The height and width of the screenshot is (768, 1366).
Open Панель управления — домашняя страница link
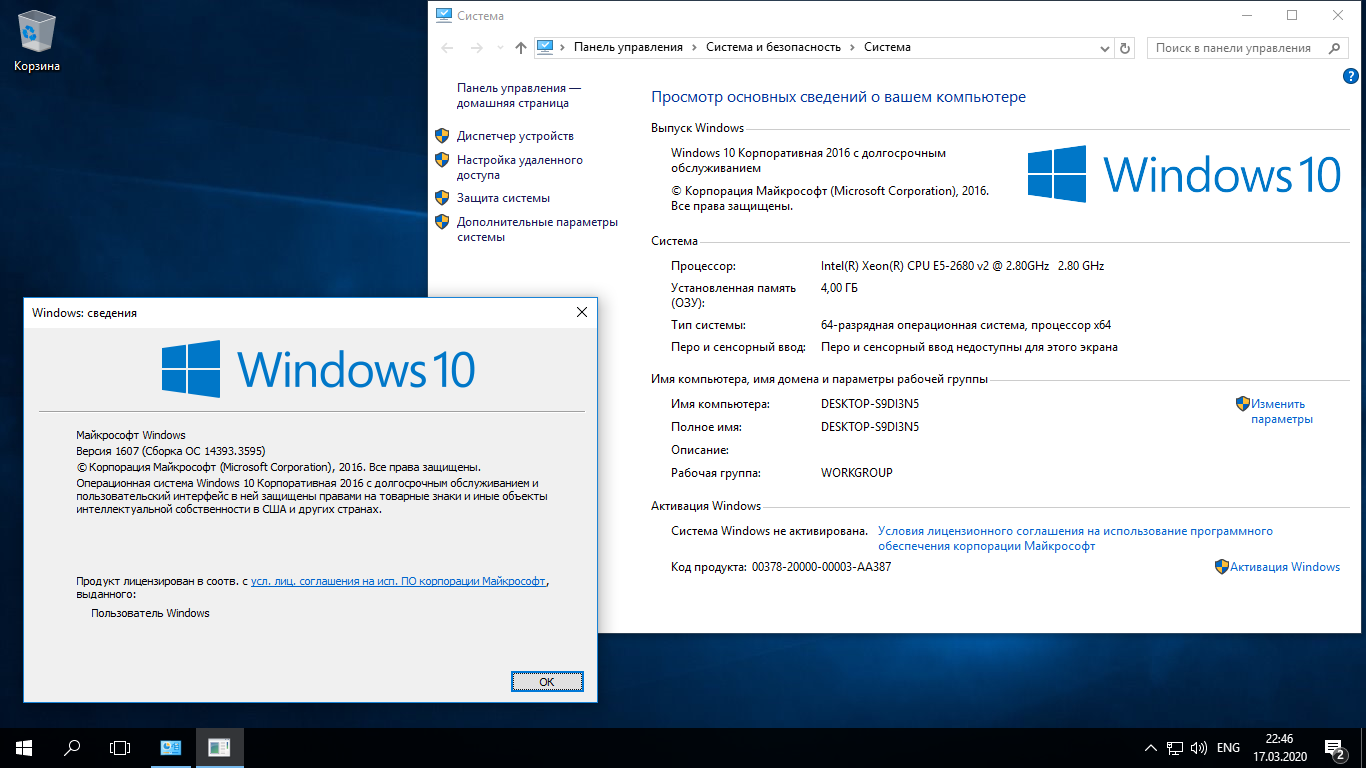click(518, 95)
